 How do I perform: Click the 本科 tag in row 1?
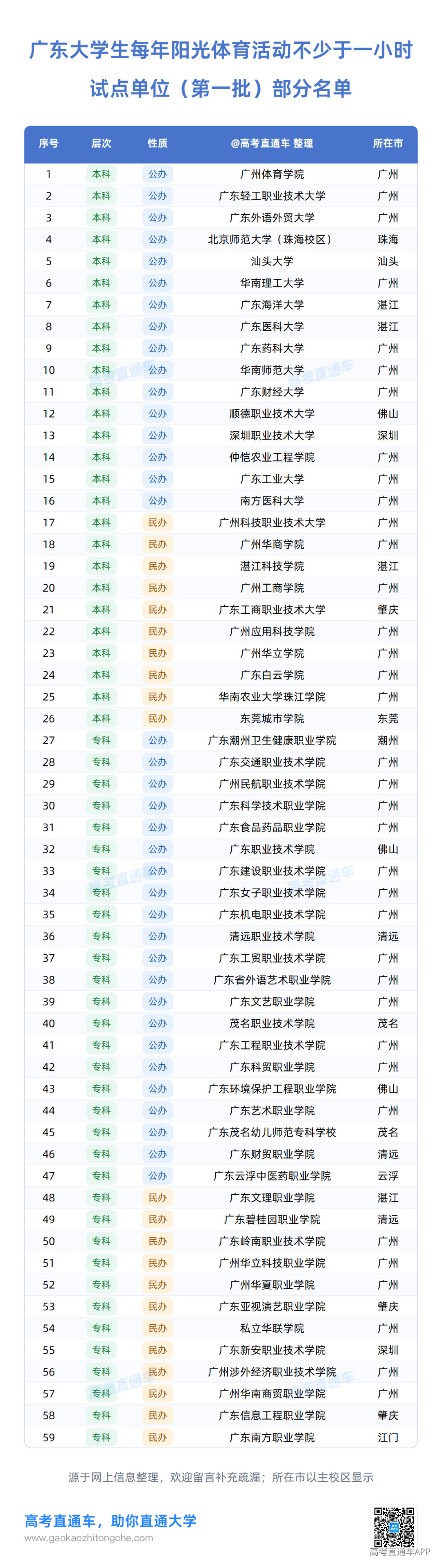101,174
